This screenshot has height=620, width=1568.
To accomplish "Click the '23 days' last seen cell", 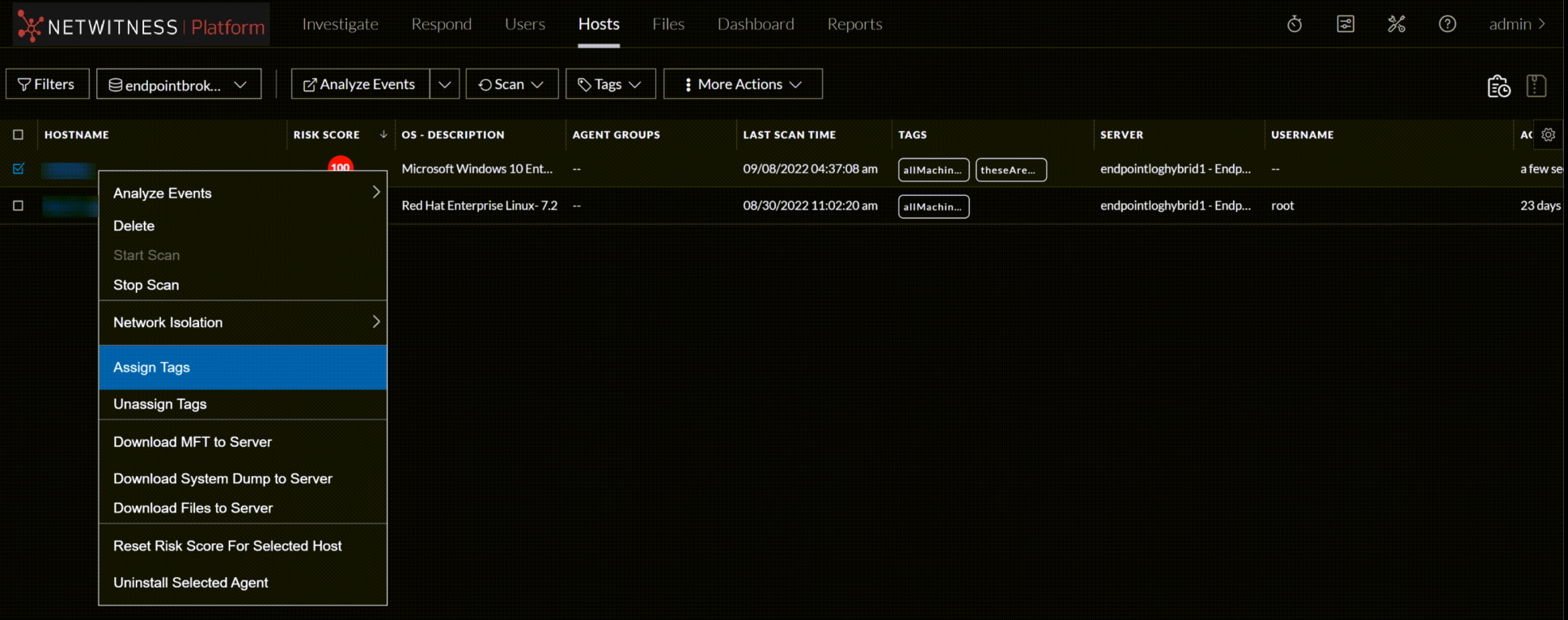I will tap(1540, 206).
